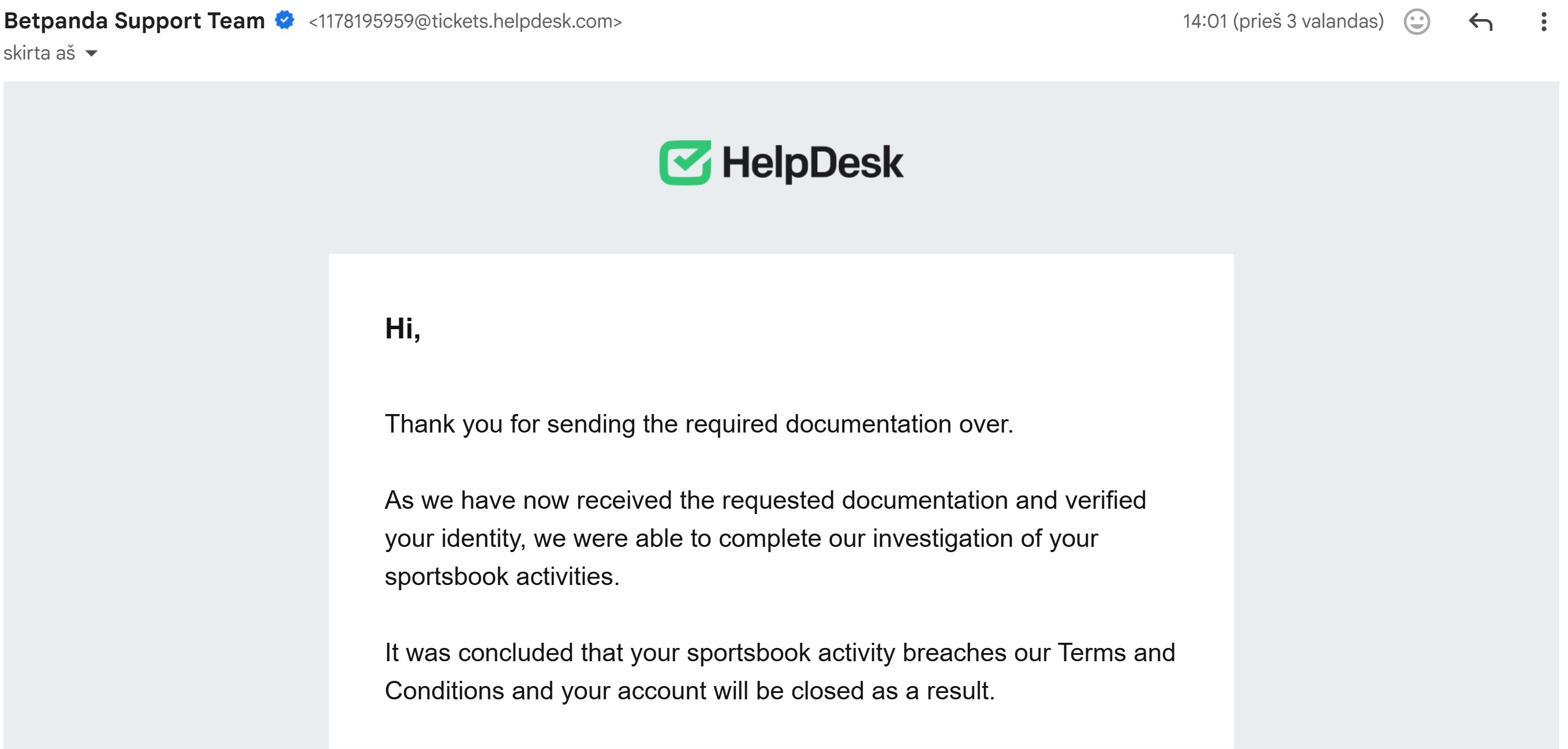1568x749 pixels.
Task: Click the 'Thank you for sending' sentence
Action: click(x=698, y=424)
